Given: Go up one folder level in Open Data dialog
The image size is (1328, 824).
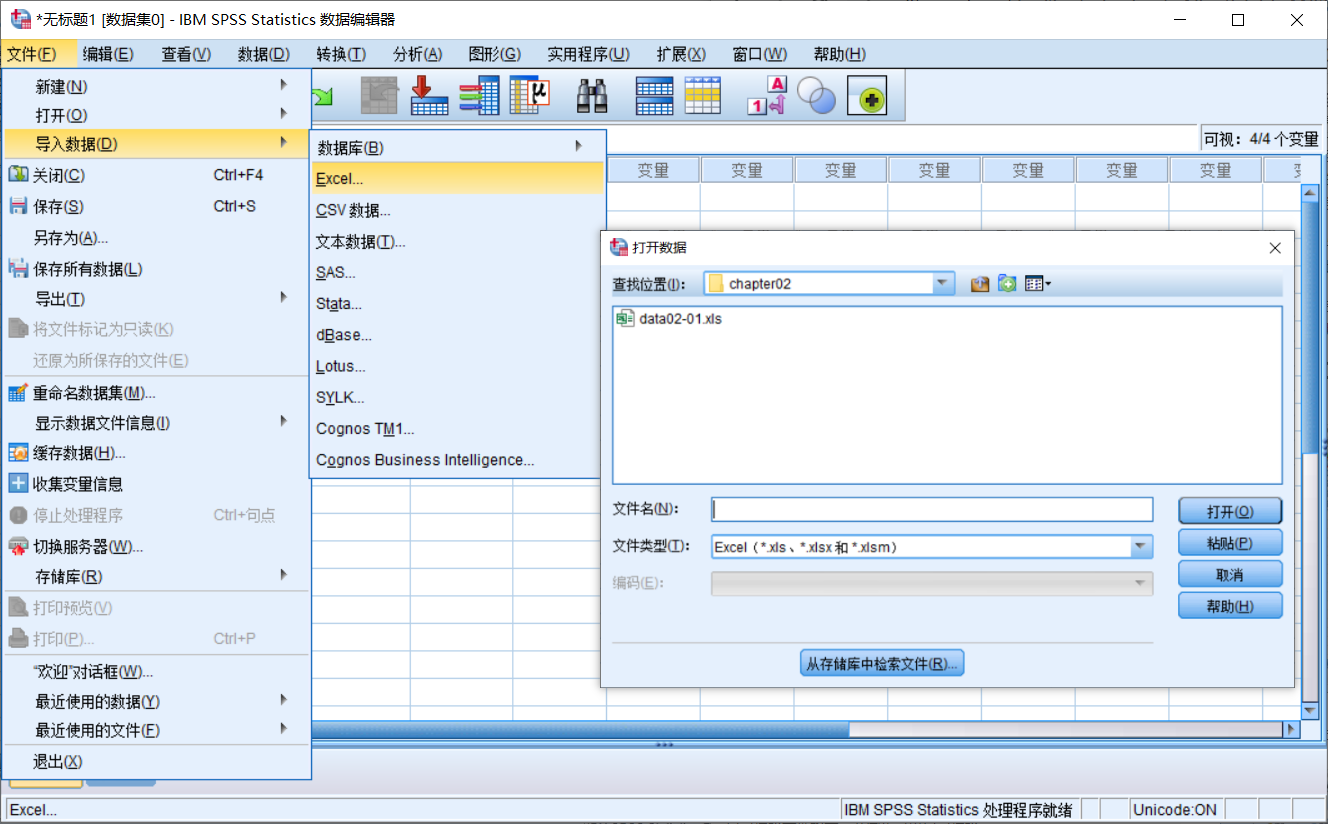Looking at the screenshot, I should pyautogui.click(x=980, y=284).
